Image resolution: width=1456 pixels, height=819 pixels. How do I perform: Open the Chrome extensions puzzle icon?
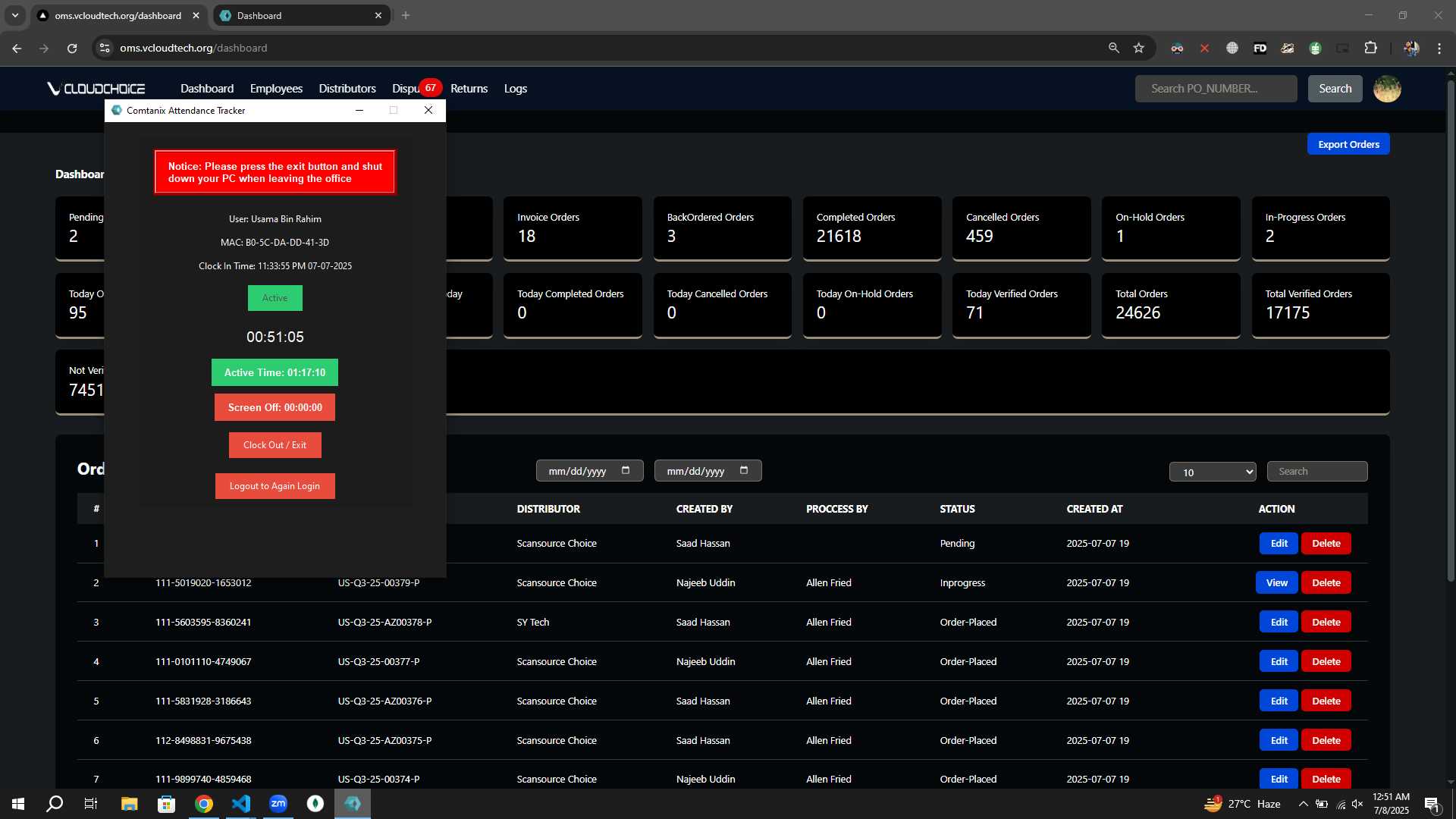1370,48
